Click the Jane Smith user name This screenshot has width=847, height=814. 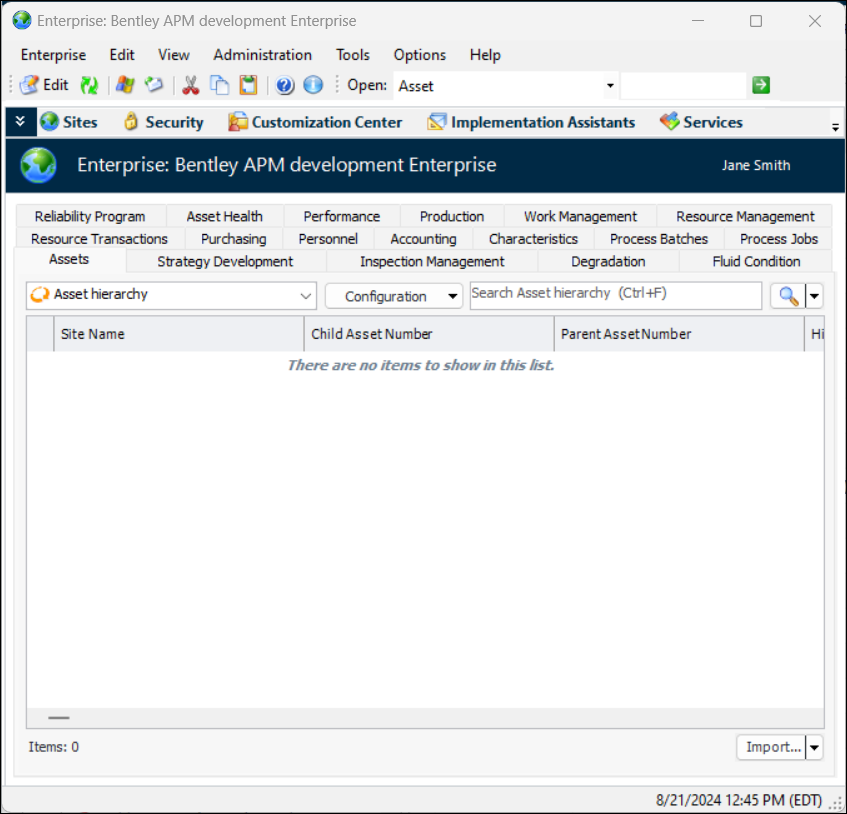(x=756, y=165)
